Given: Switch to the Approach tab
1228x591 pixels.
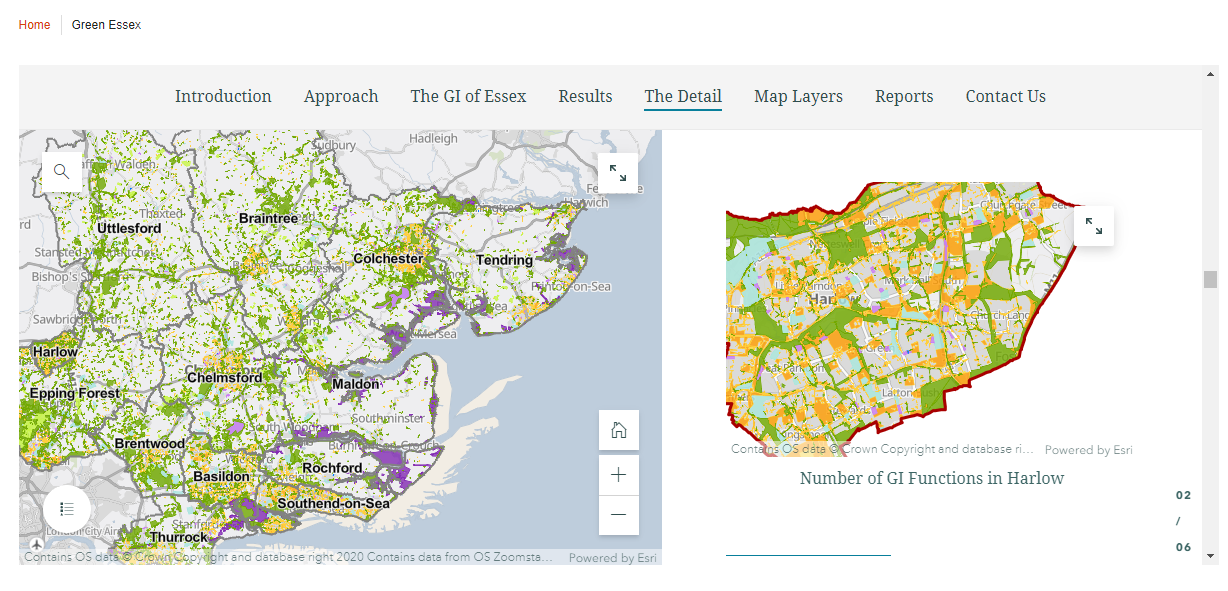Looking at the screenshot, I should pos(341,96).
